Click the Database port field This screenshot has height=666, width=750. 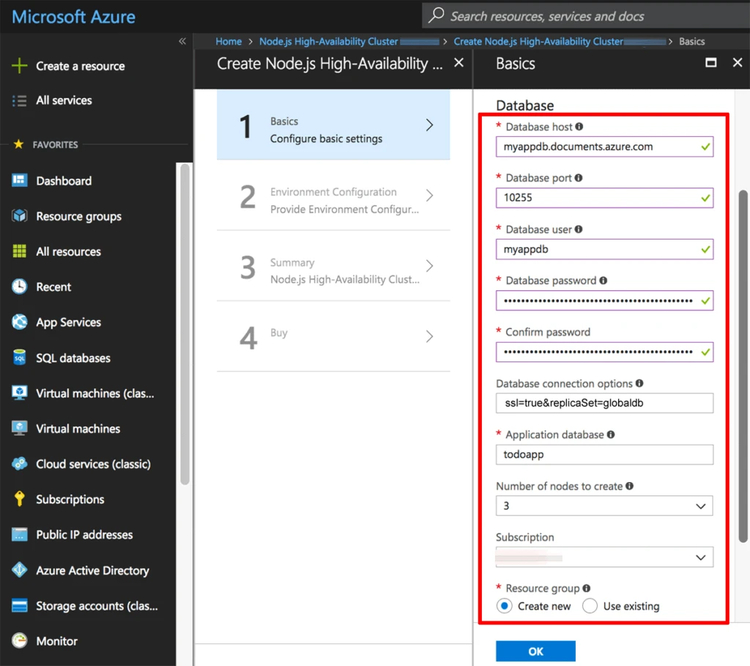coord(604,198)
